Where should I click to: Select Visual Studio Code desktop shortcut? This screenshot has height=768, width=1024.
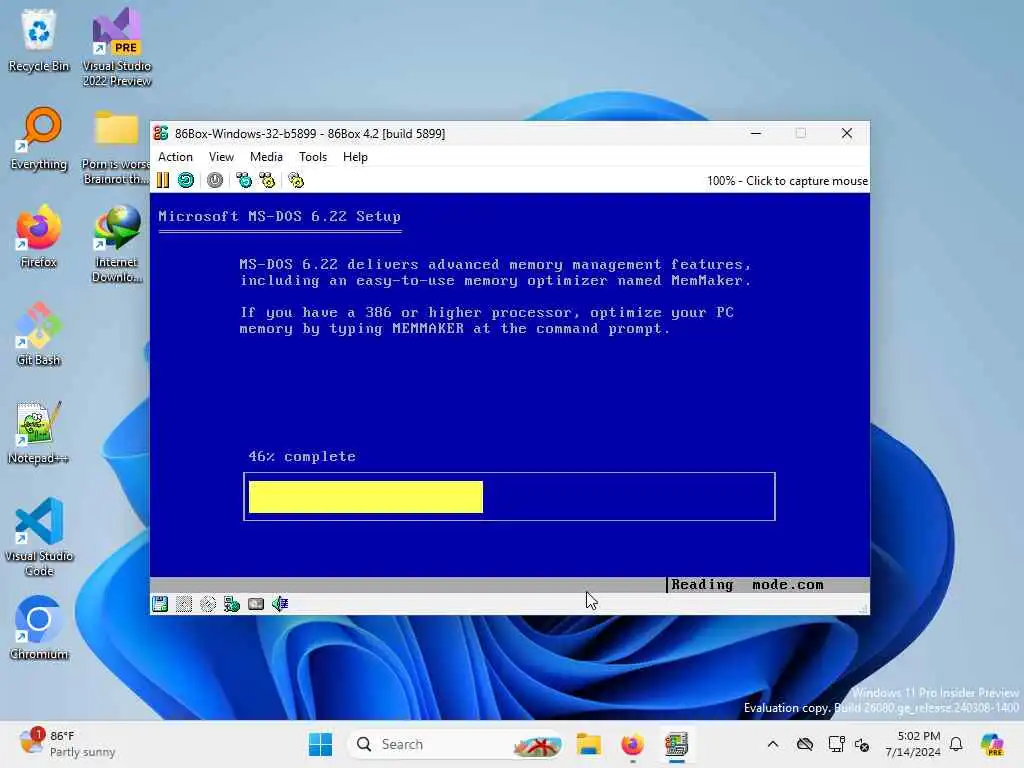tap(39, 537)
